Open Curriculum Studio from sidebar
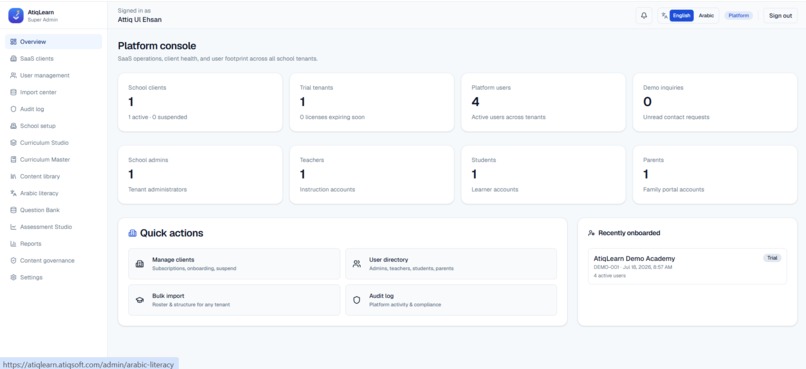Screen dimensions: 806x369 coord(53,143)
